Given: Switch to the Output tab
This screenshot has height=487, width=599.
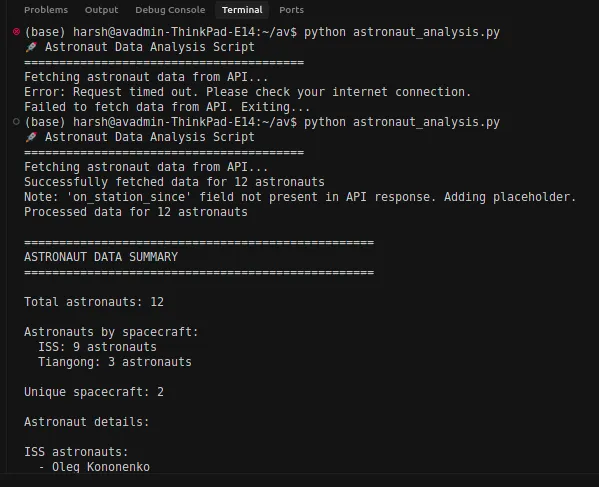Looking at the screenshot, I should click(101, 10).
